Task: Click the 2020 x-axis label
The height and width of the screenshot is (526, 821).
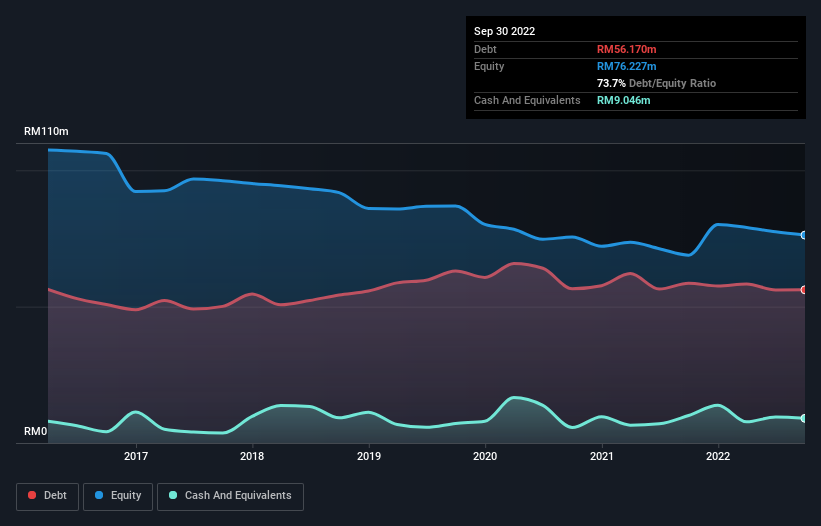Action: point(485,456)
